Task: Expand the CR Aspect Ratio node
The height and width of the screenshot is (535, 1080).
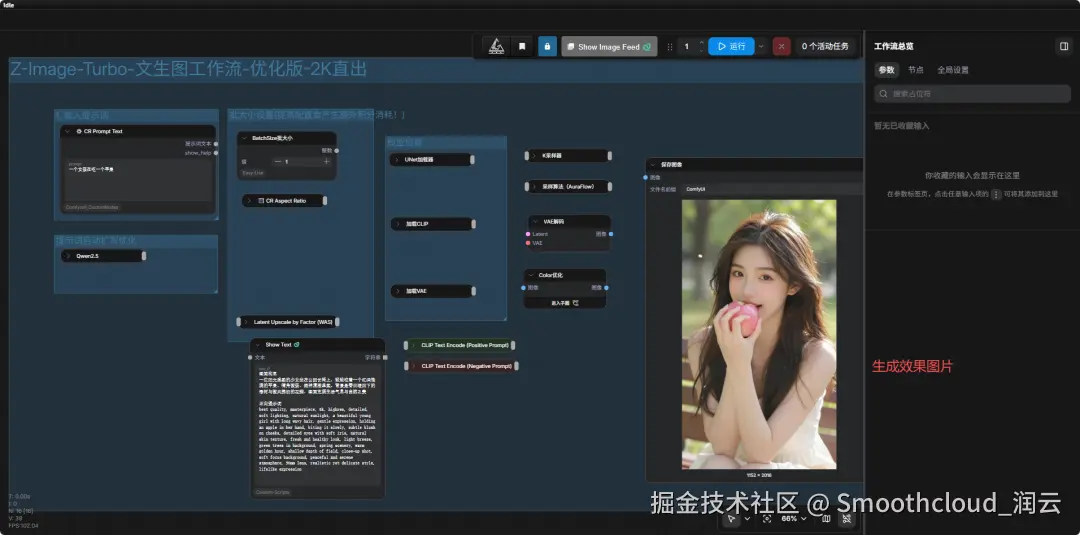Action: (x=249, y=200)
